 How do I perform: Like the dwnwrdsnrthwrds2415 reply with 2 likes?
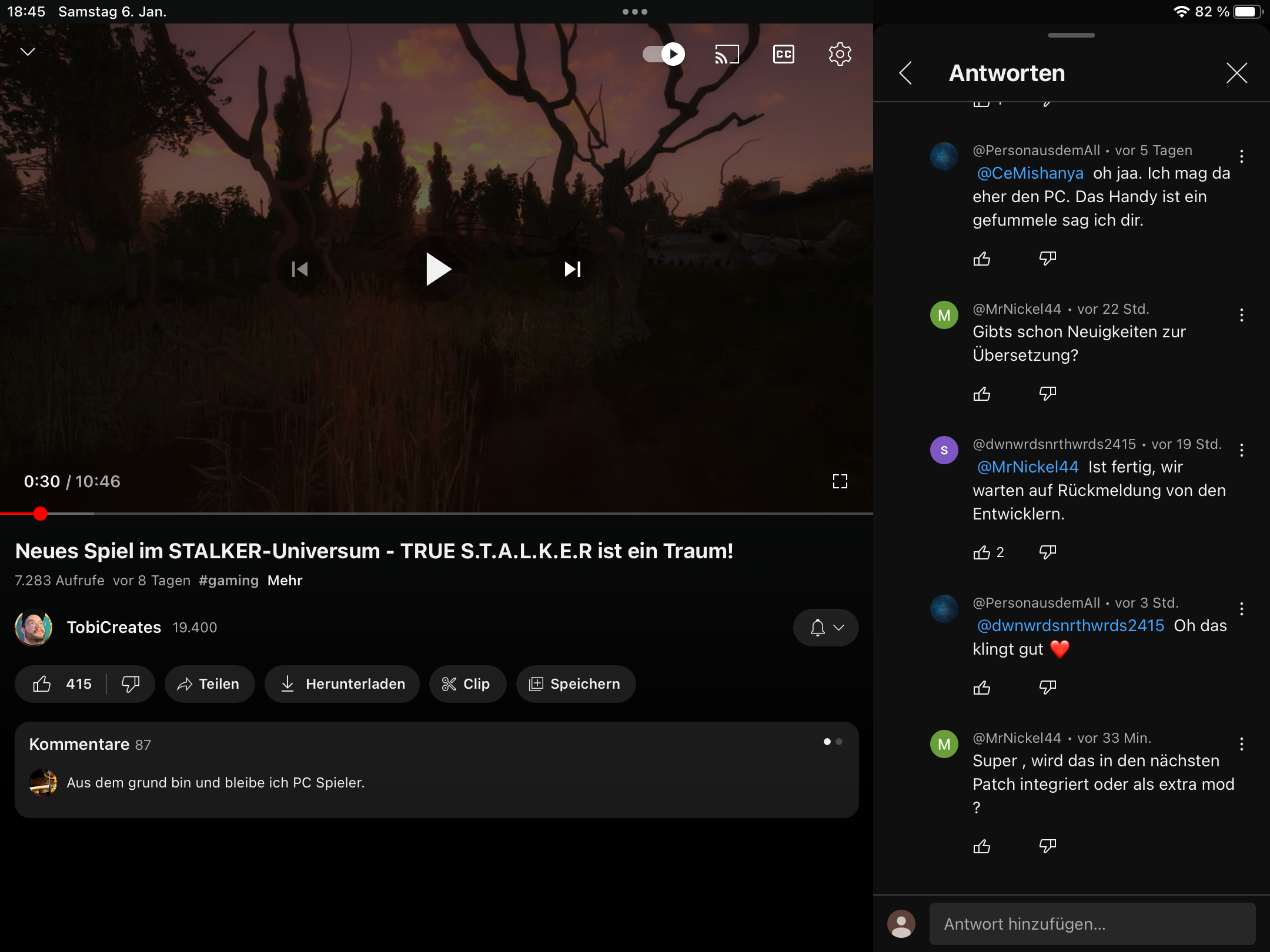(981, 552)
